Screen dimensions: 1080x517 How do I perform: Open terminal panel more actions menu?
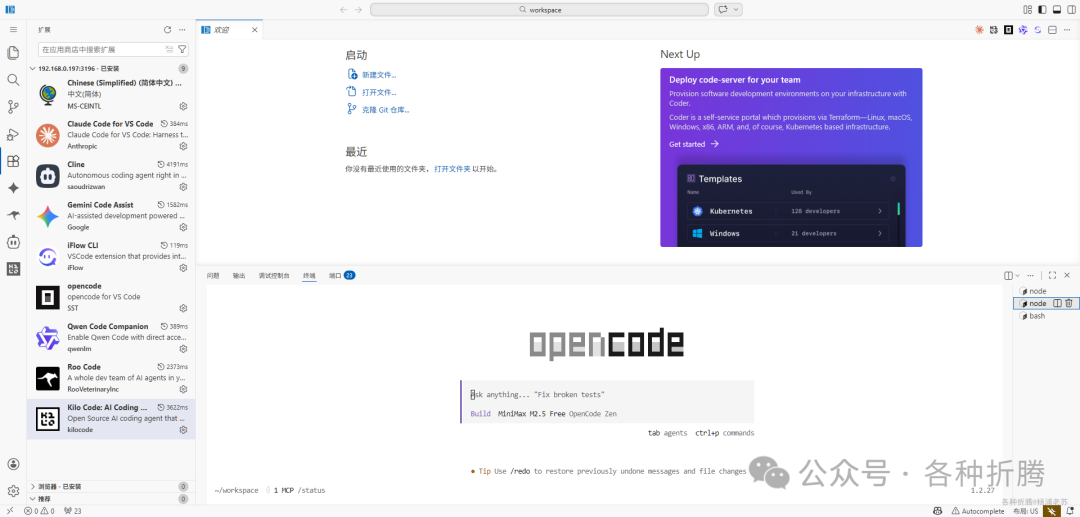tap(1030, 275)
